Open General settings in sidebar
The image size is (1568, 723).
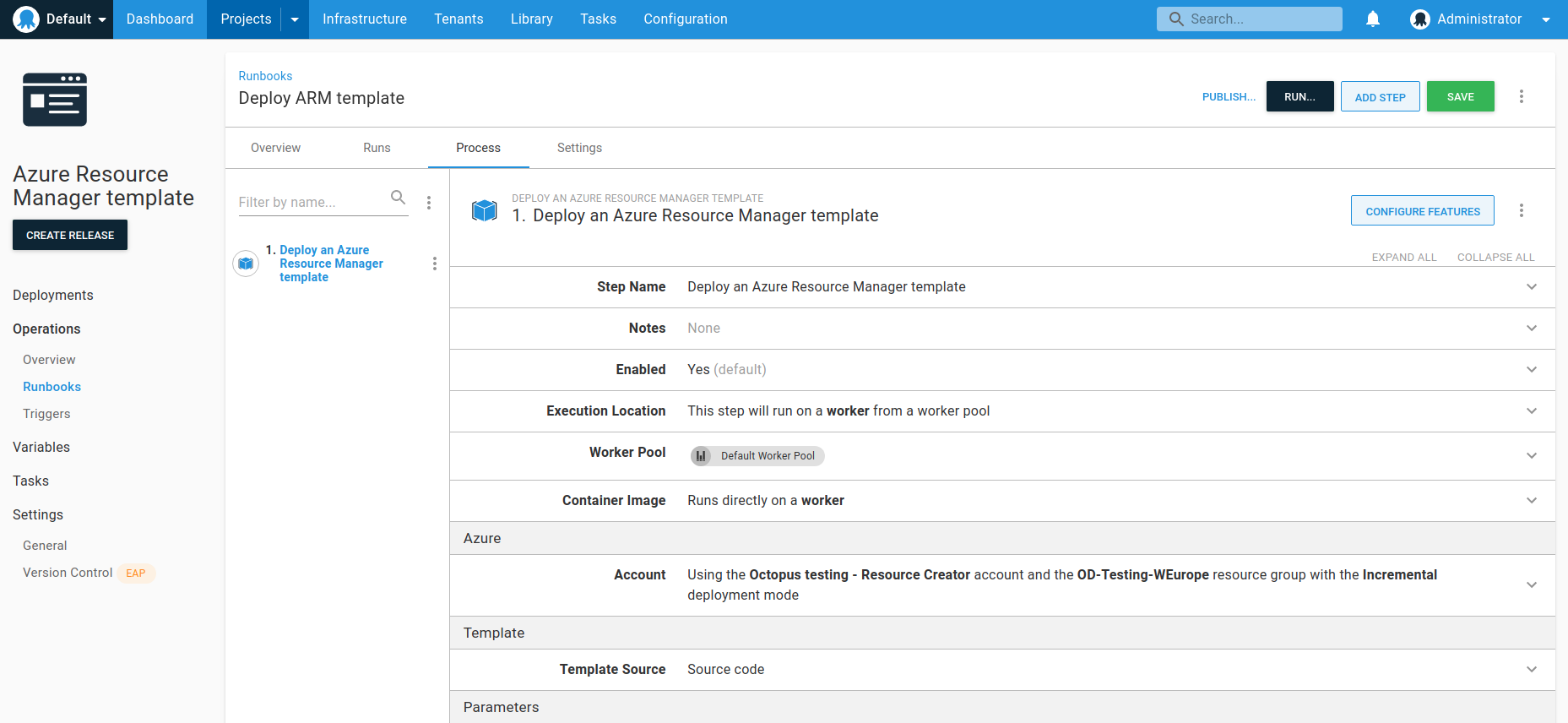[x=45, y=546]
